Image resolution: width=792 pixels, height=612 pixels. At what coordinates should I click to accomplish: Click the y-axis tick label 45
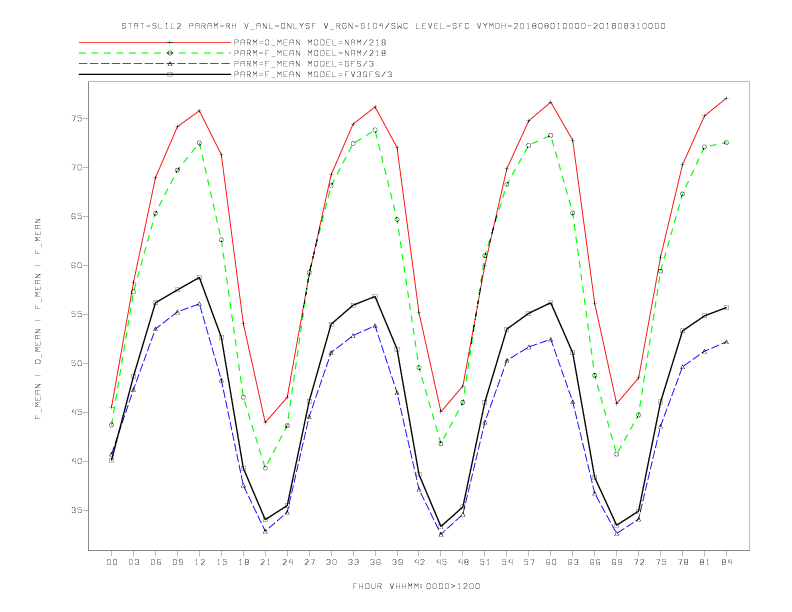[77, 413]
